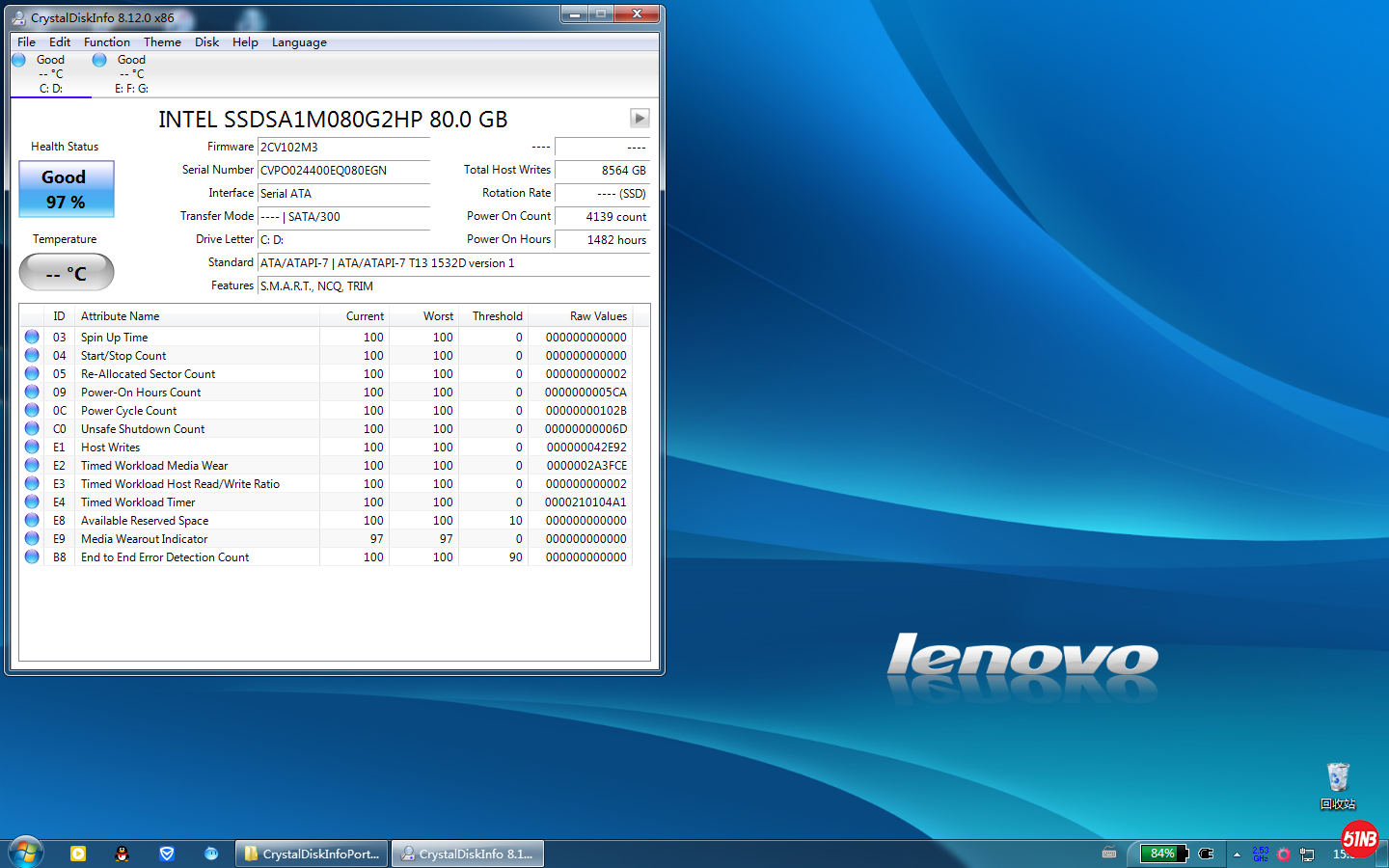The width and height of the screenshot is (1389, 868).
Task: Open the Language menu
Action: point(299,42)
